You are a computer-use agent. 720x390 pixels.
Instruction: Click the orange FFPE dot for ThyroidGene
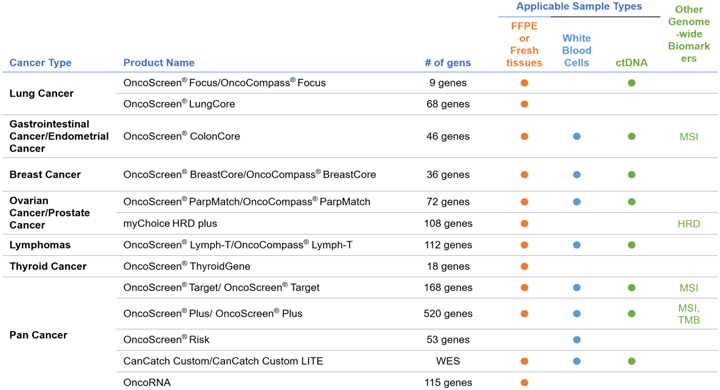point(524,266)
